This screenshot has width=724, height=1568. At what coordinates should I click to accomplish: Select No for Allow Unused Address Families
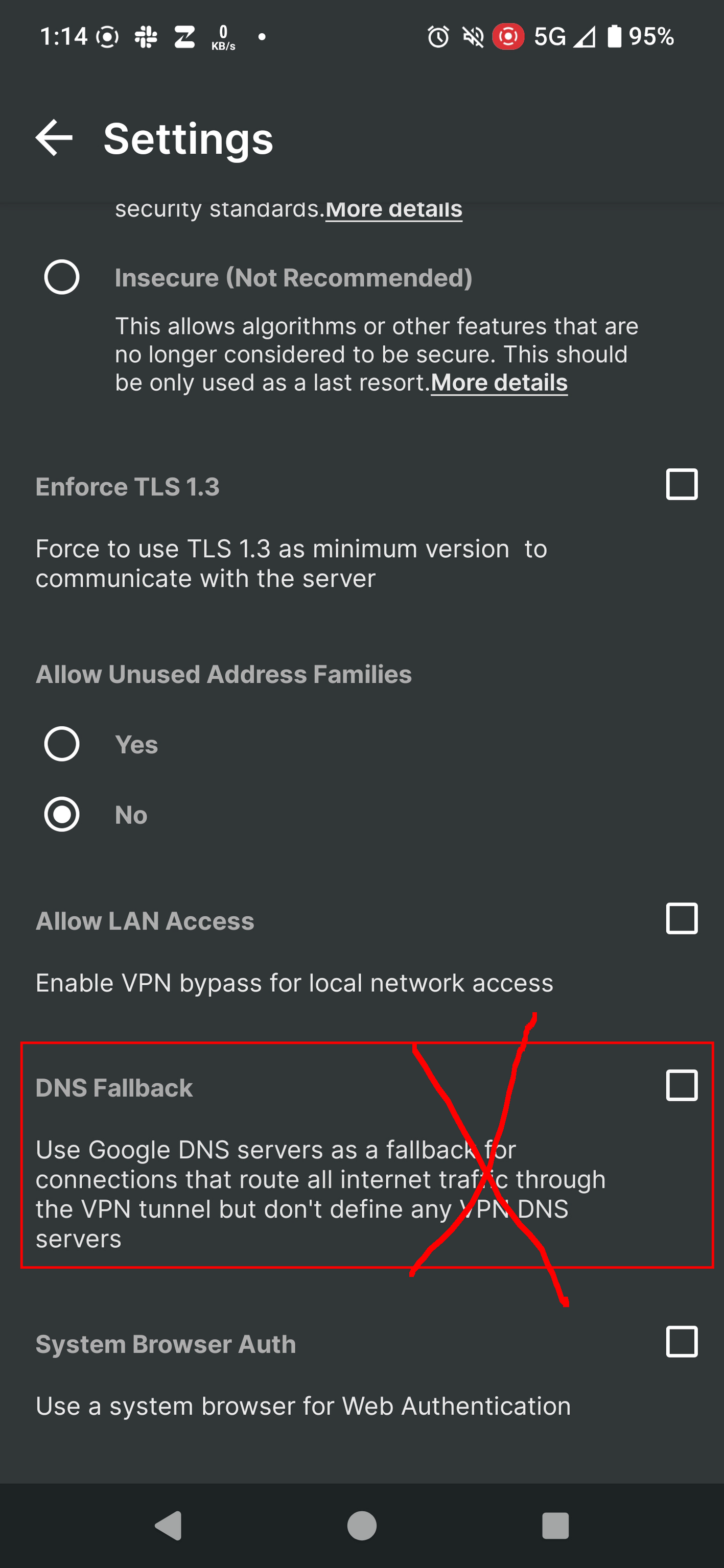61,815
